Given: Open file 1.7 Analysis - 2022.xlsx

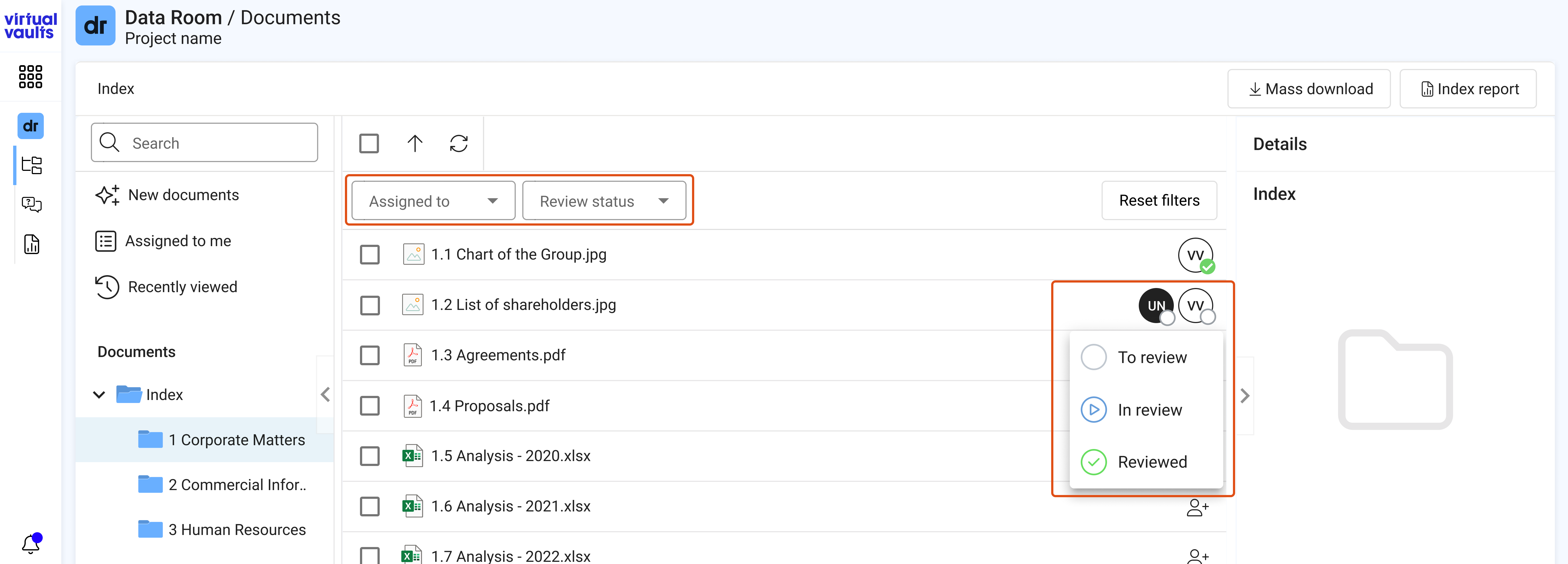Looking at the screenshot, I should click(511, 556).
